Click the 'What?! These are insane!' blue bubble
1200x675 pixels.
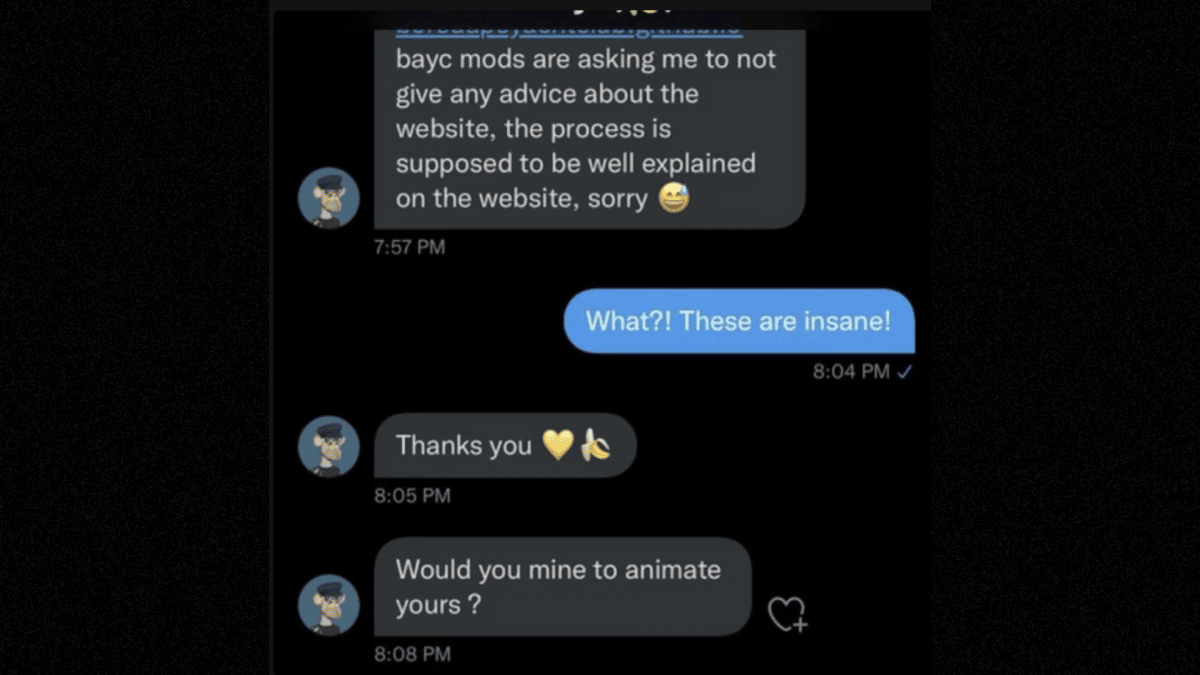(738, 321)
